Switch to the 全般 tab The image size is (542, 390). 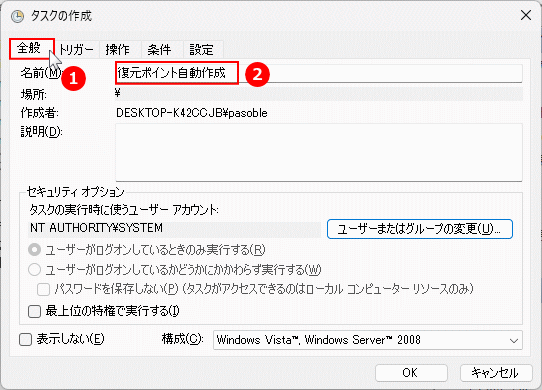coord(32,49)
